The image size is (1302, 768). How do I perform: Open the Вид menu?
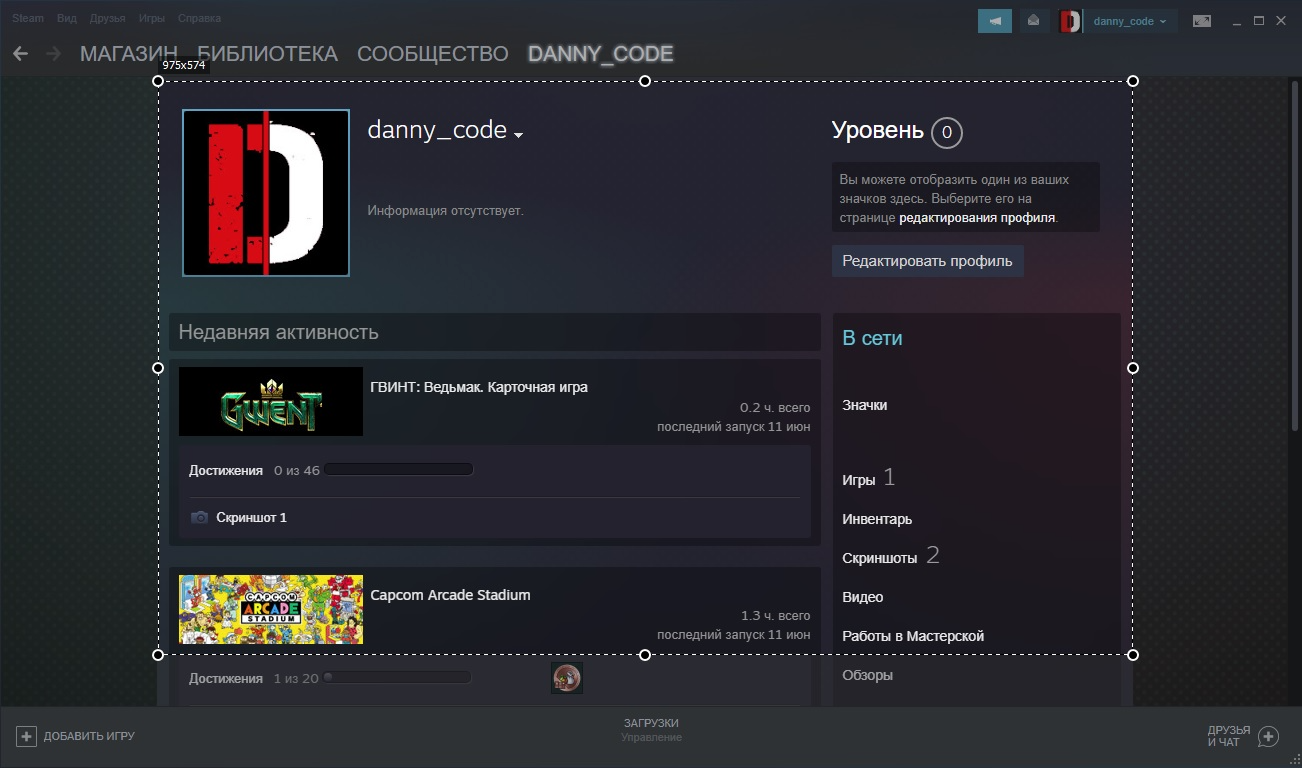pyautogui.click(x=67, y=19)
